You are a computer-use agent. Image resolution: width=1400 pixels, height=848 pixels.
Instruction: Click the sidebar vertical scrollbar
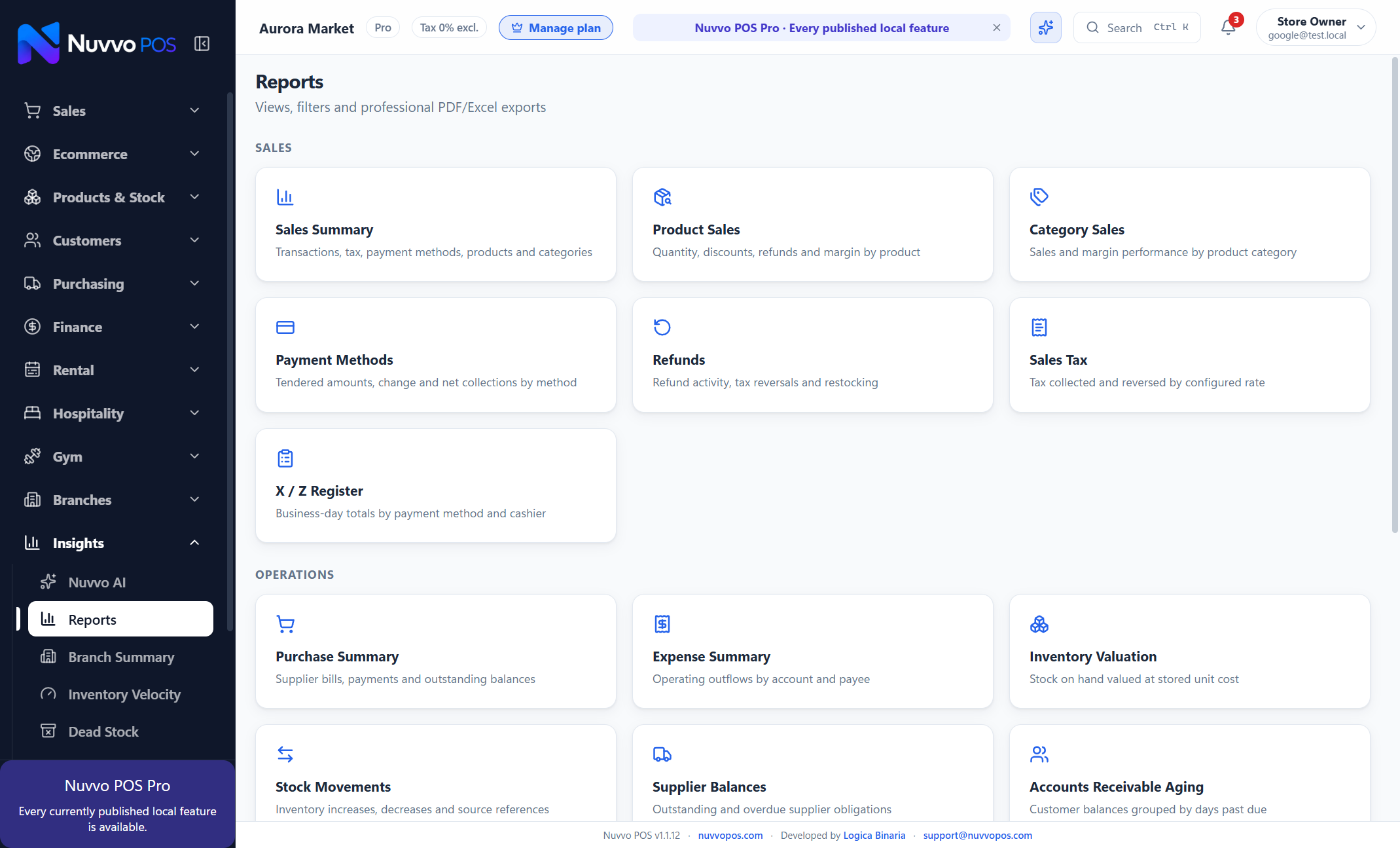click(x=230, y=361)
